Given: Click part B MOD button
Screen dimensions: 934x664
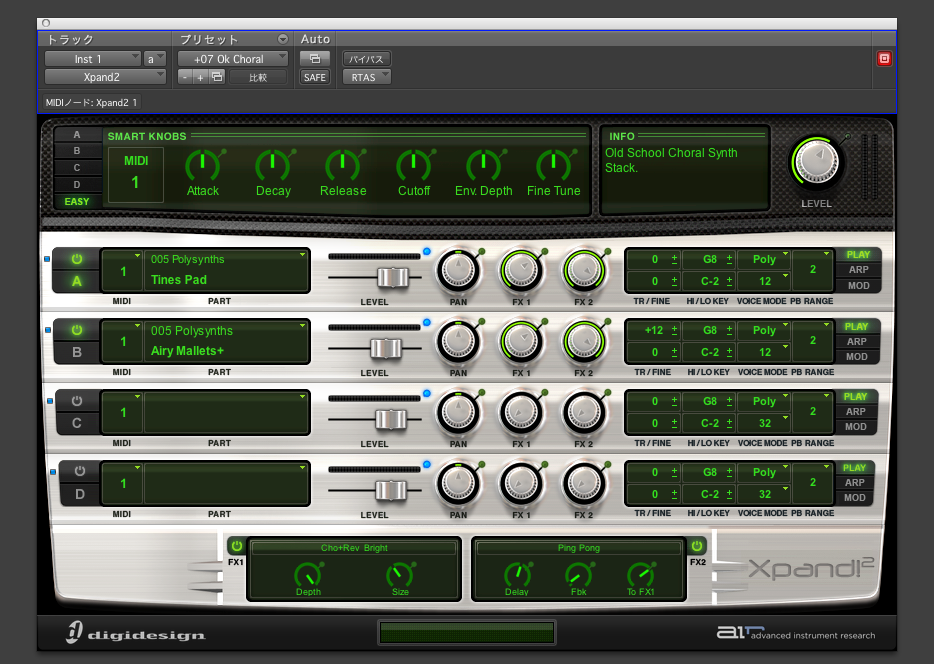Looking at the screenshot, I should pyautogui.click(x=857, y=357).
